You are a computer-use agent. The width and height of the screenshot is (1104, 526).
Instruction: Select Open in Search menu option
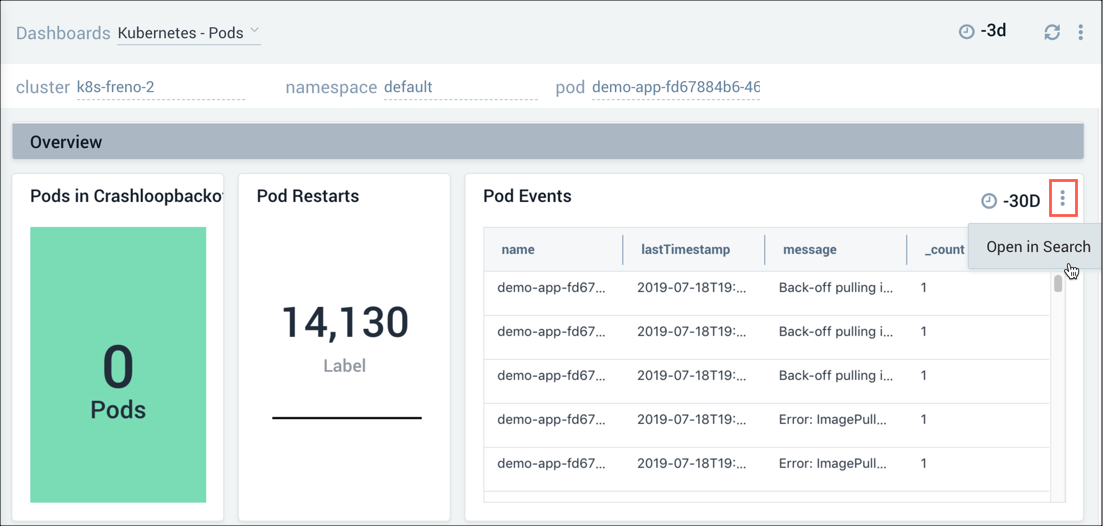[x=1037, y=247]
